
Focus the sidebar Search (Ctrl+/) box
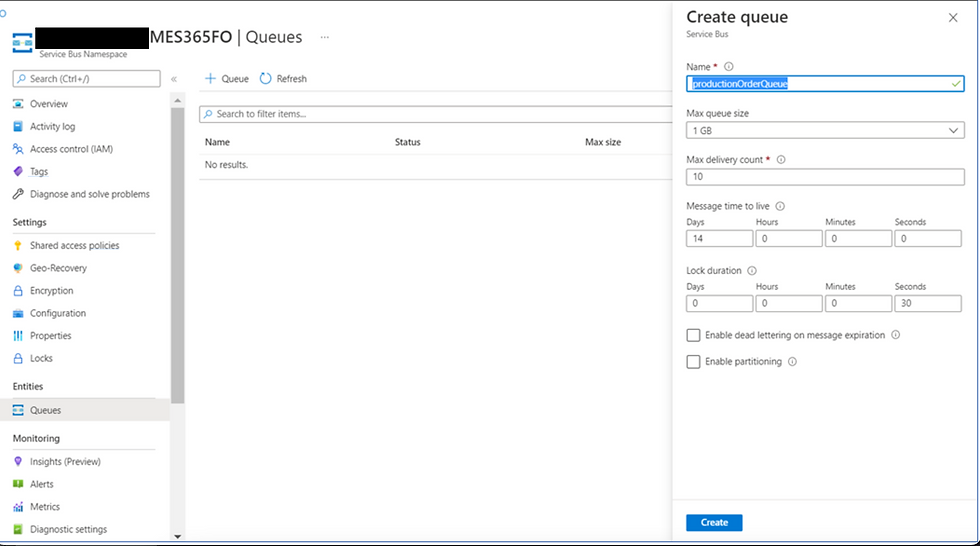click(x=86, y=79)
